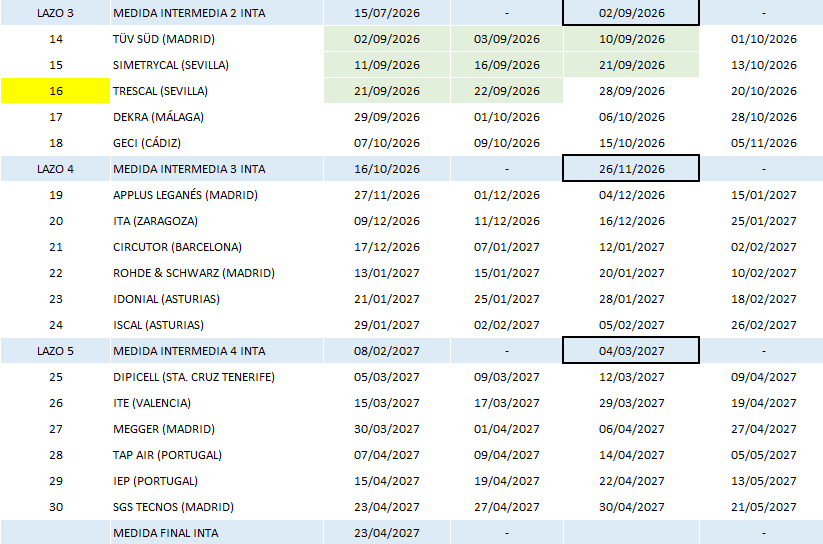The height and width of the screenshot is (544, 823).
Task: Select APPLUS LEGANÉS (MADRID) cell
Action: [x=217, y=195]
